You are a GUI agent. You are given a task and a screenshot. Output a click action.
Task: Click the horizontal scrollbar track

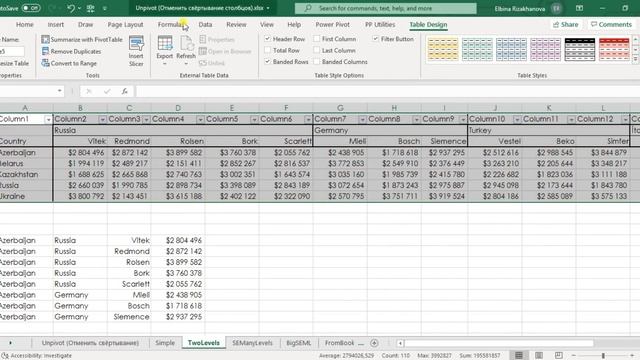(x=499, y=343)
